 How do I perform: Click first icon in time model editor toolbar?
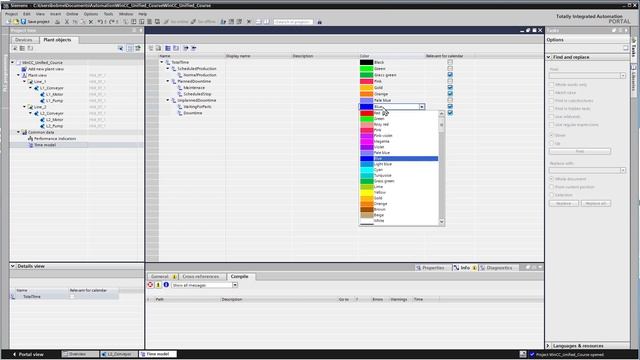tap(151, 48)
